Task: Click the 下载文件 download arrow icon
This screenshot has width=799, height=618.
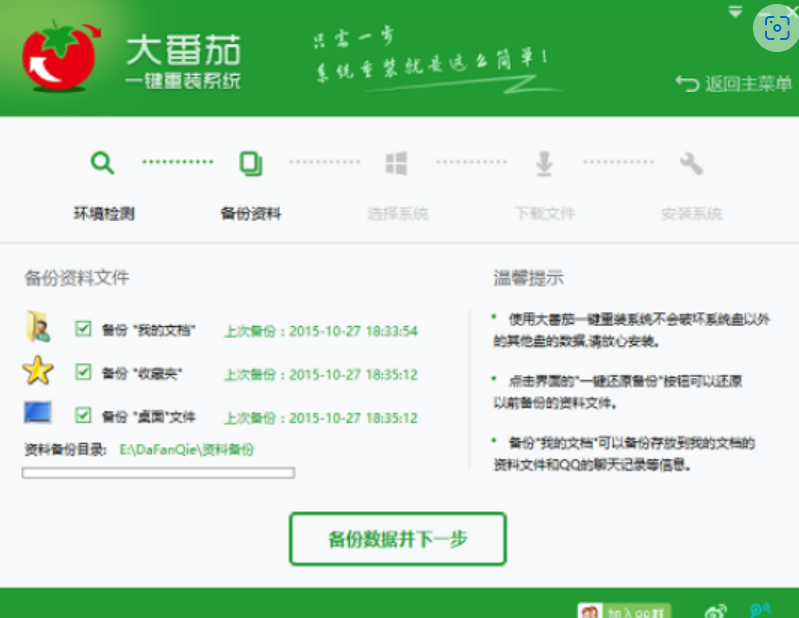Action: (x=544, y=163)
